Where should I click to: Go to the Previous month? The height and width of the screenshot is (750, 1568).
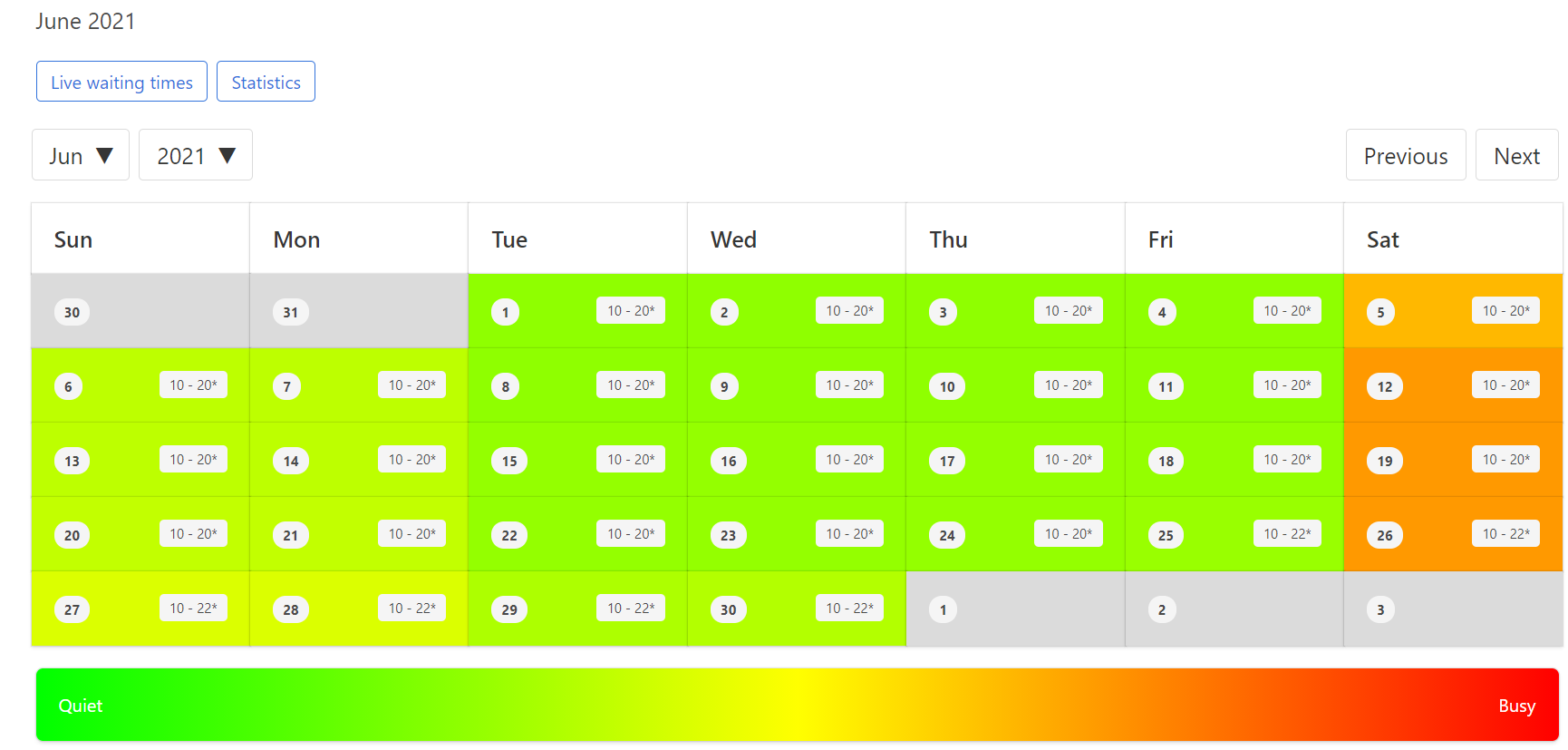(1405, 155)
